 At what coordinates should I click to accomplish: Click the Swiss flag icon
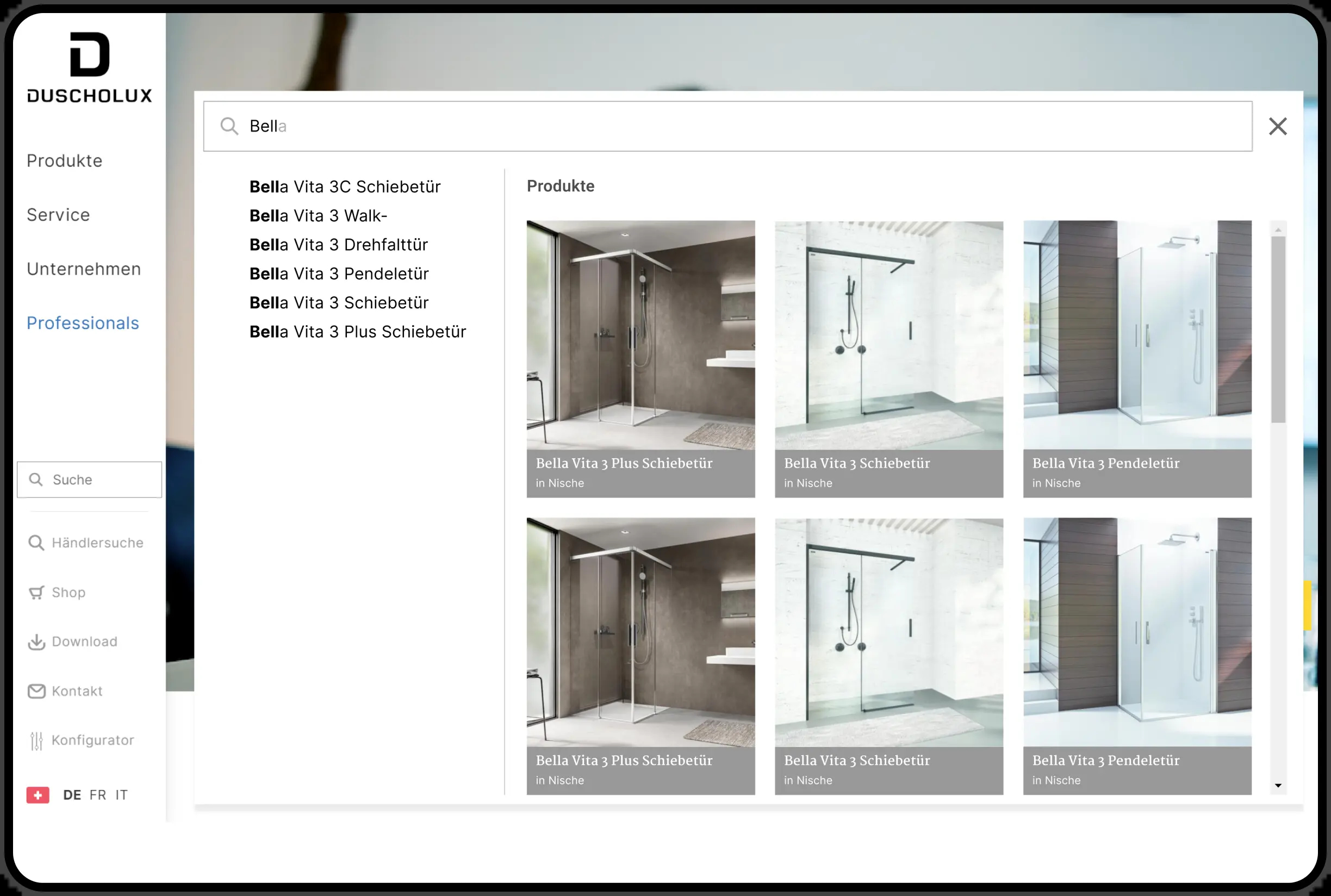(x=38, y=795)
